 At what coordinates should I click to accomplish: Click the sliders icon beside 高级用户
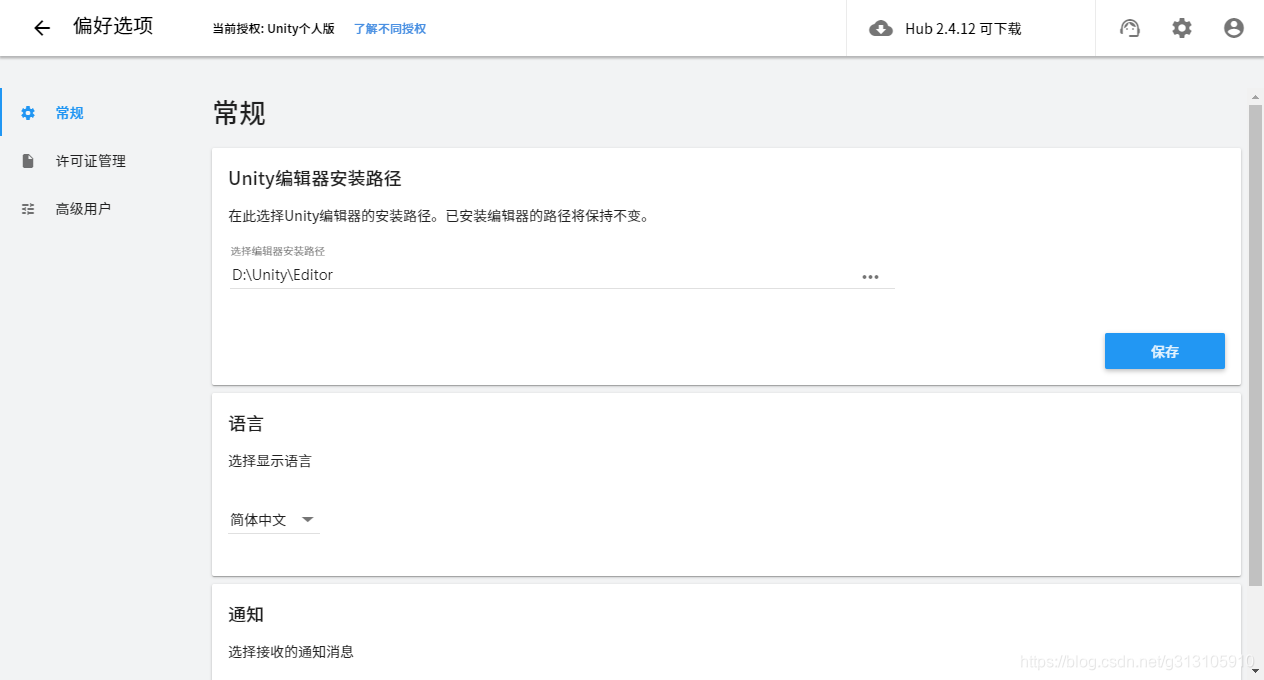pyautogui.click(x=28, y=209)
